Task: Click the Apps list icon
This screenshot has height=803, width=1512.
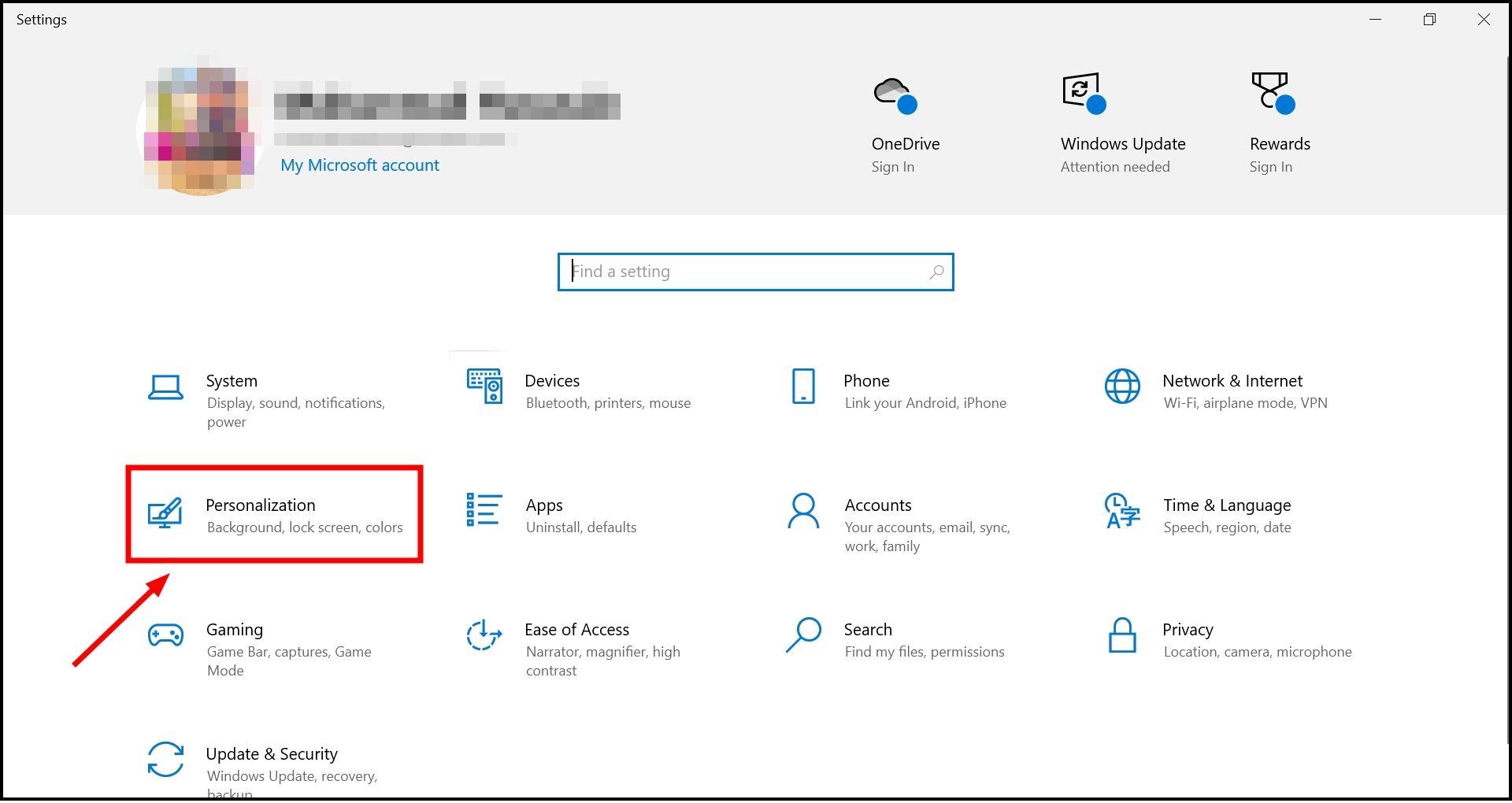Action: (x=484, y=510)
